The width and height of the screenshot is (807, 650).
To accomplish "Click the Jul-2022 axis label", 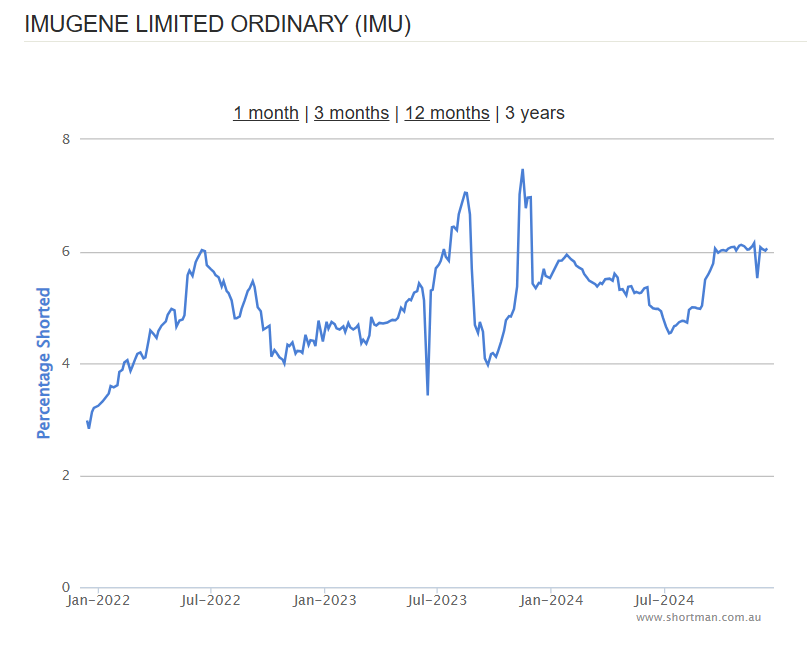I will pos(210,600).
